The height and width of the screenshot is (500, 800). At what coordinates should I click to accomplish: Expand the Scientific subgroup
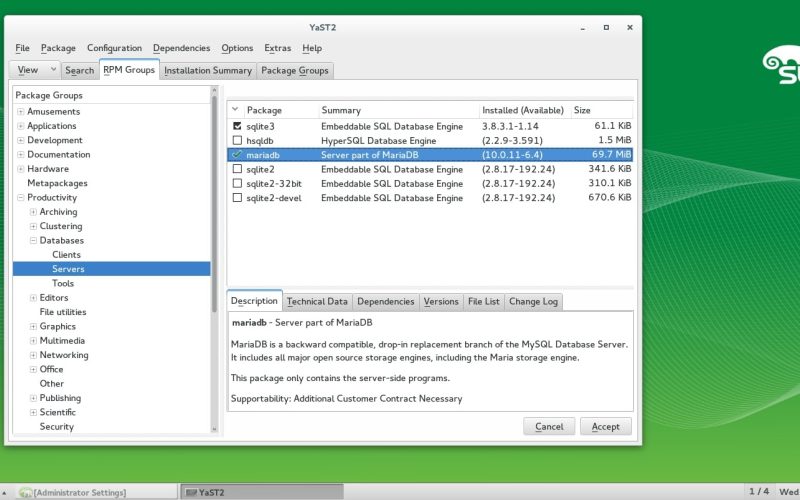(x=33, y=412)
